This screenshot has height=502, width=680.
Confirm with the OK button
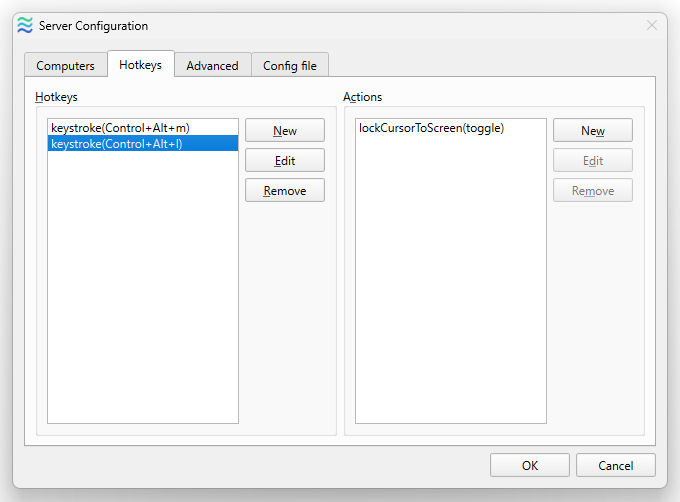click(x=530, y=465)
